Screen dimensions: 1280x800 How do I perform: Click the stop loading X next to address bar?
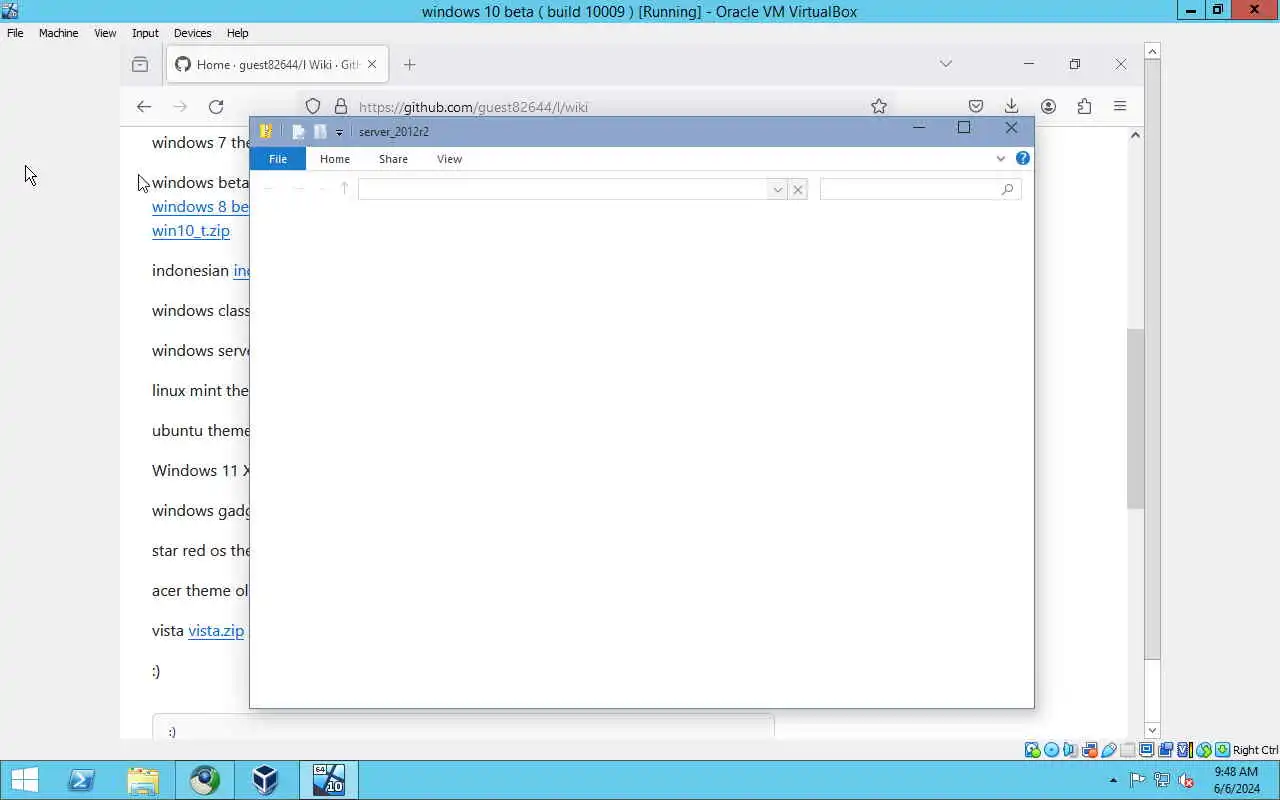(798, 189)
